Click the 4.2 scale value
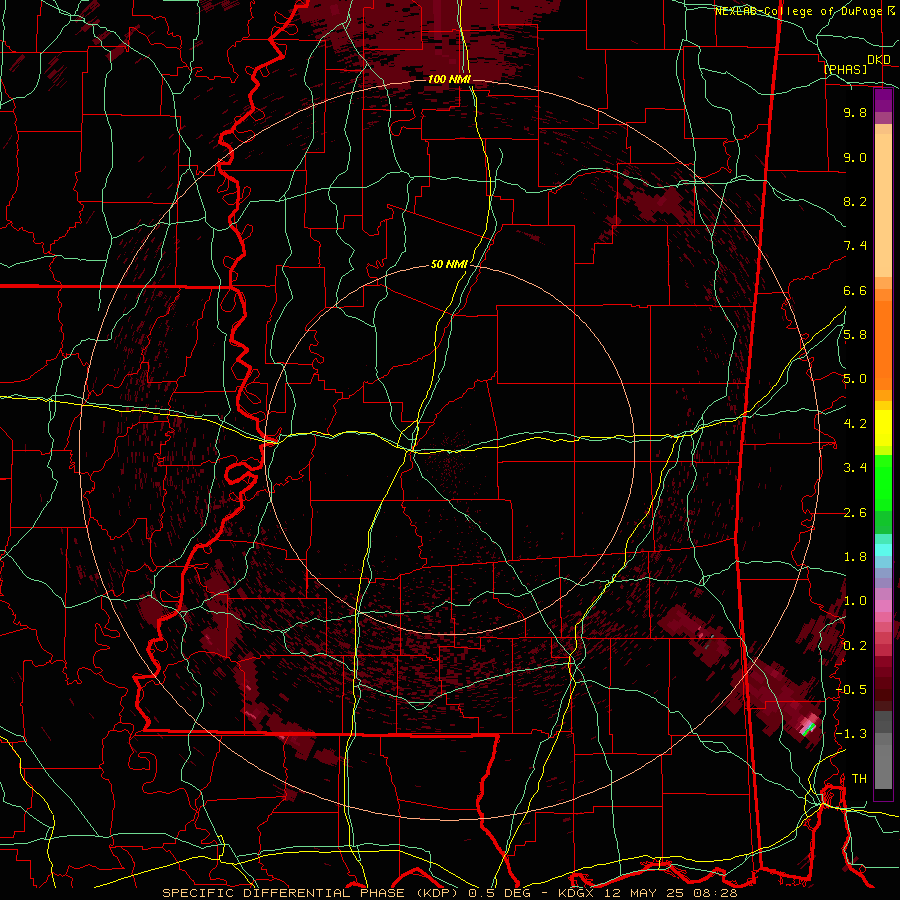 tap(855, 424)
